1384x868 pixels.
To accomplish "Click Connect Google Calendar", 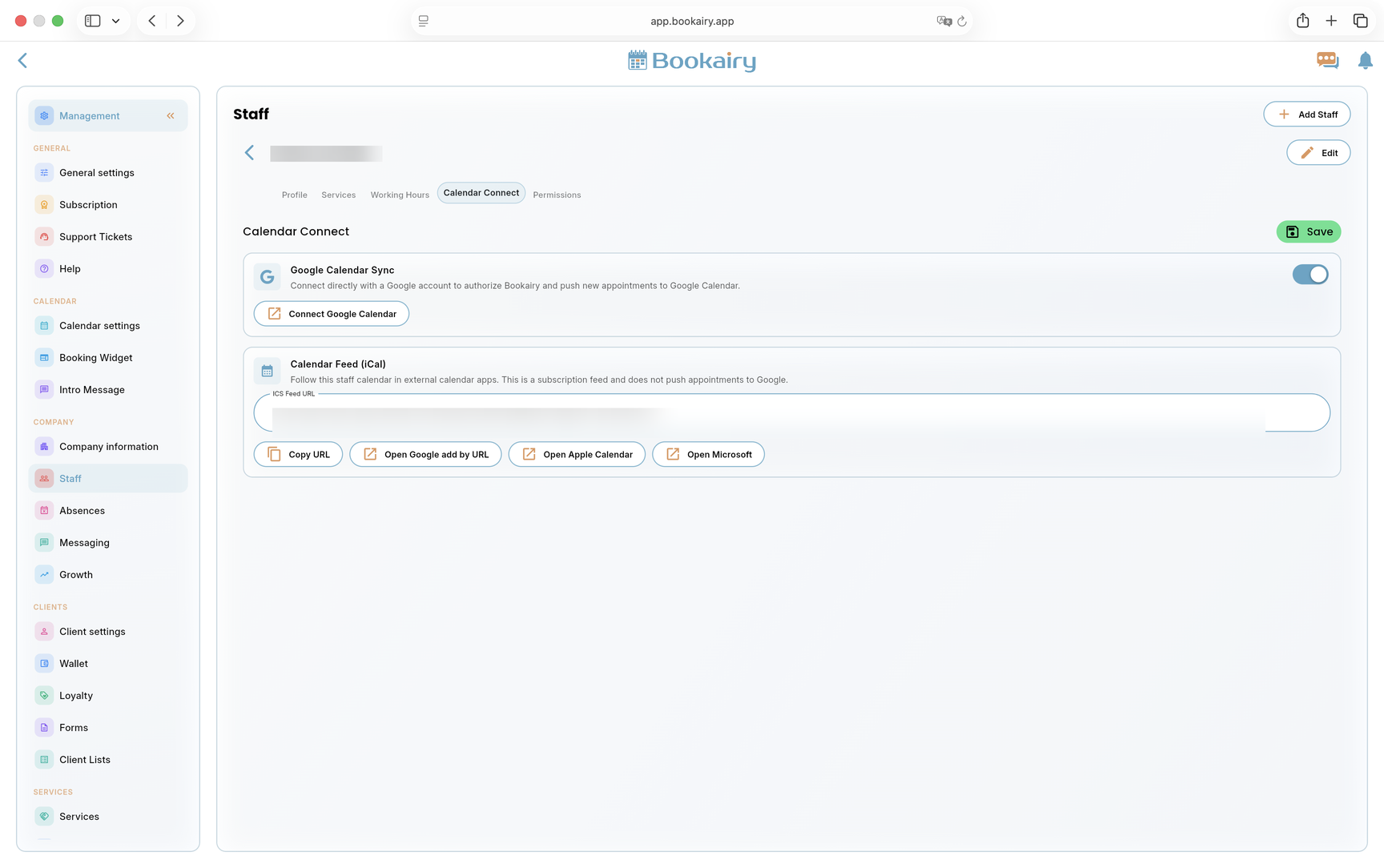I will tap(332, 314).
